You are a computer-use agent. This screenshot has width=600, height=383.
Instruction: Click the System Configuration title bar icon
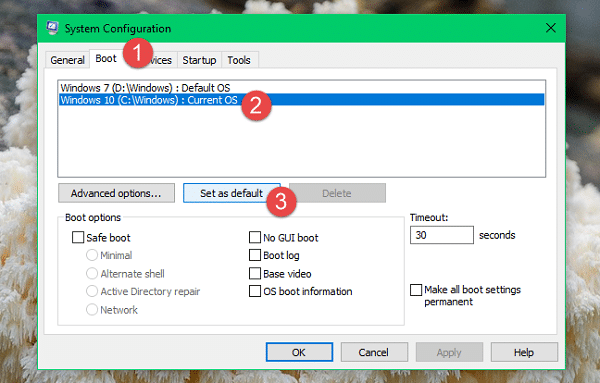click(52, 28)
